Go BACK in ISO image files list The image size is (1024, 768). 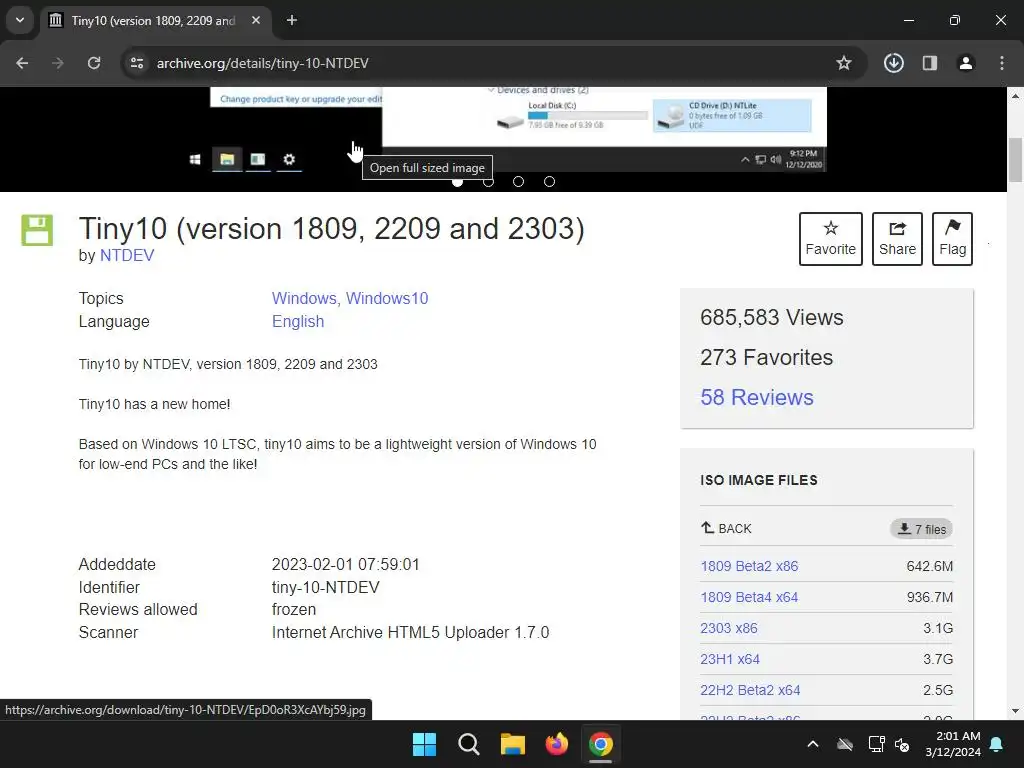(x=726, y=528)
